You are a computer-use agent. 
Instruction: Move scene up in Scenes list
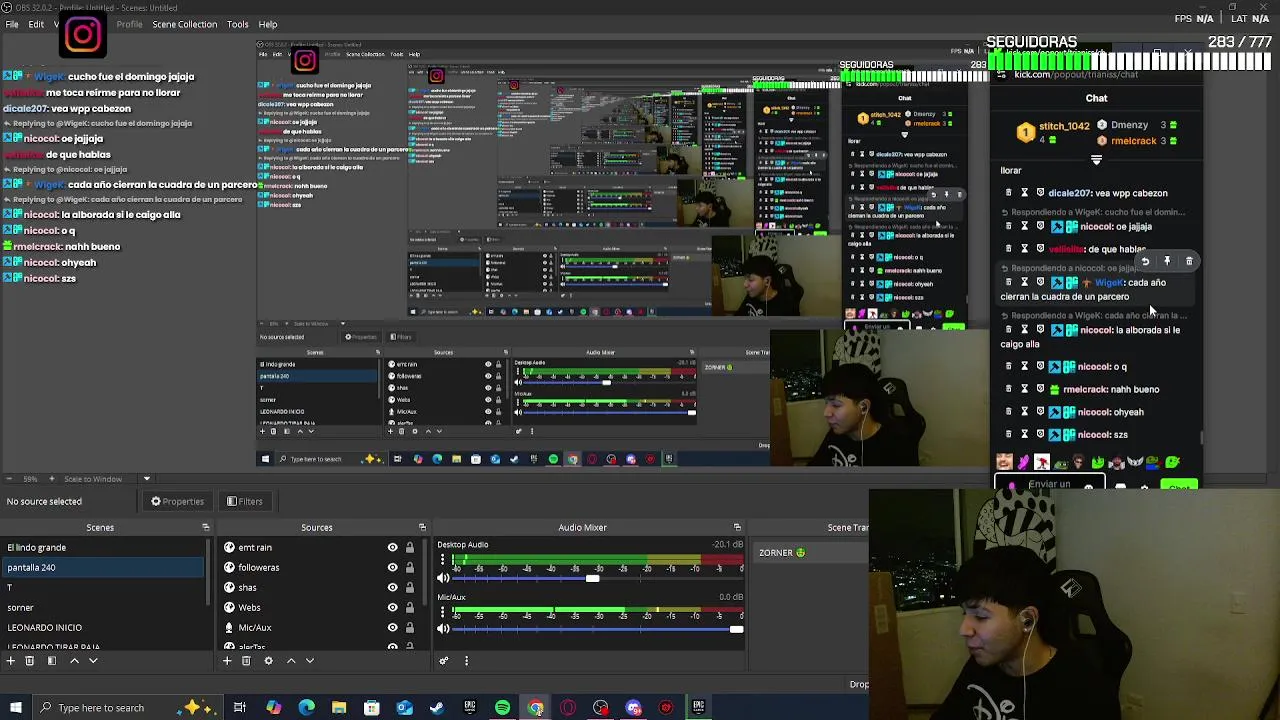coord(74,661)
